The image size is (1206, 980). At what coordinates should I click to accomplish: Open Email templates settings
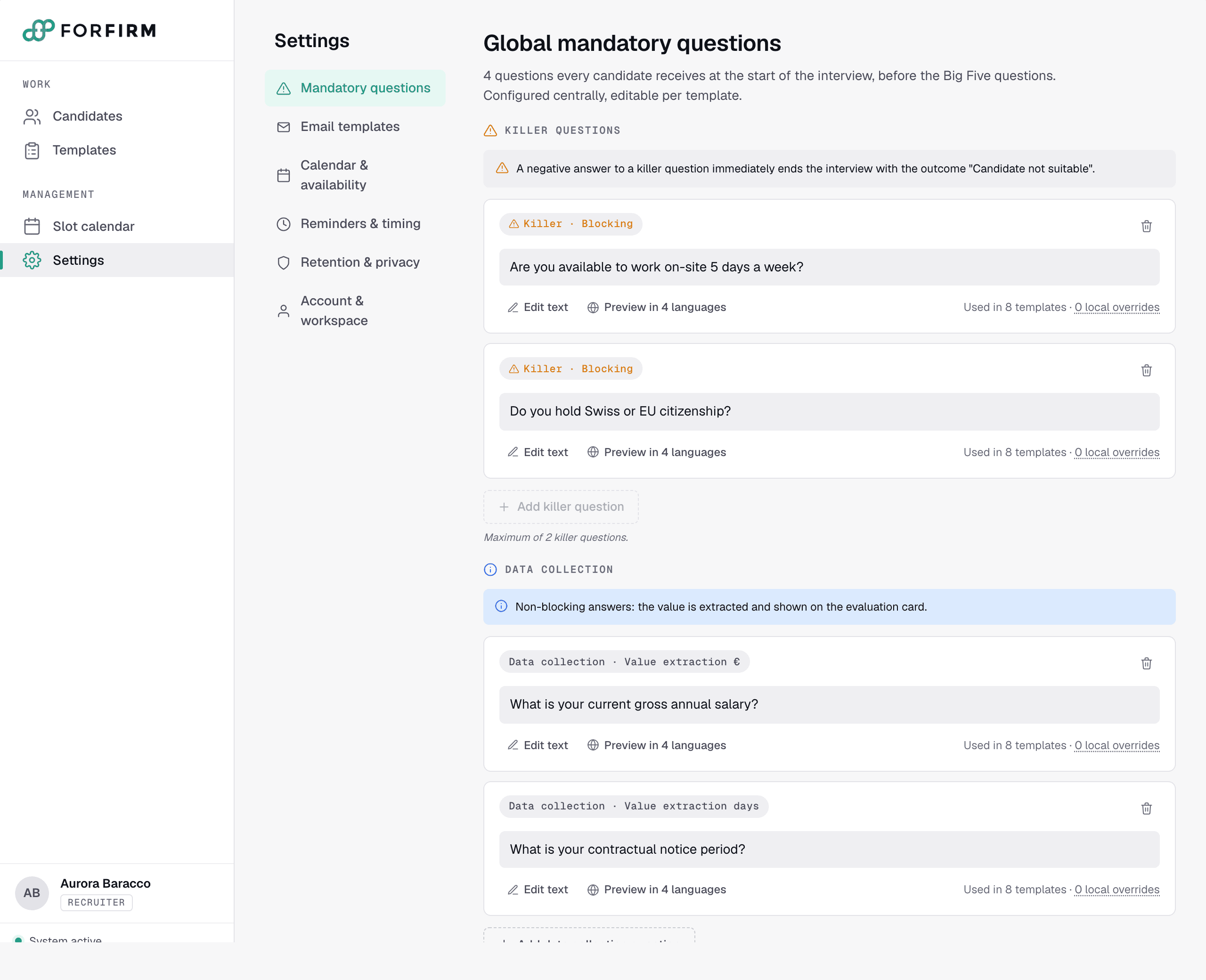point(355,126)
